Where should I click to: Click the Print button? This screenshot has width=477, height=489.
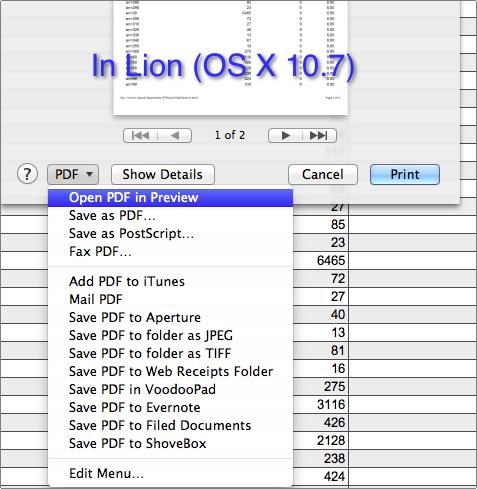[x=405, y=174]
